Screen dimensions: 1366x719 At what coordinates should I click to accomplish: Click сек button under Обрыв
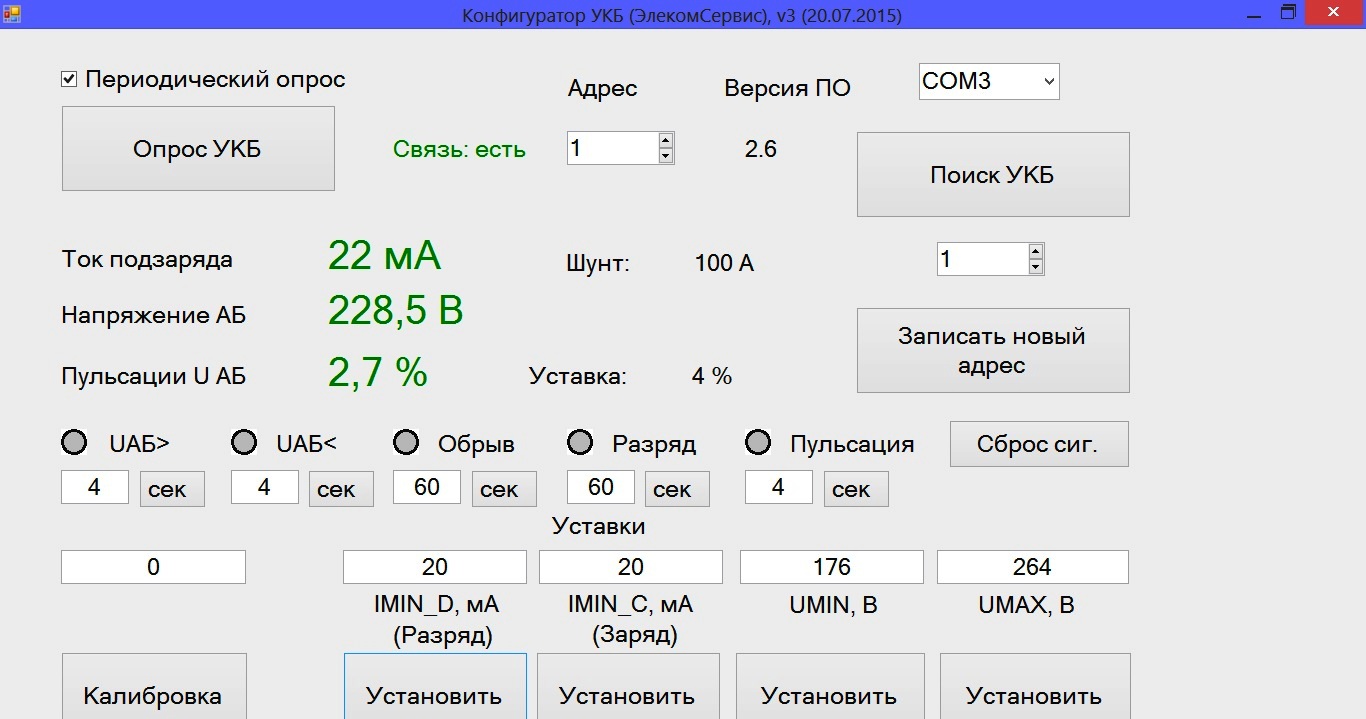(x=504, y=489)
